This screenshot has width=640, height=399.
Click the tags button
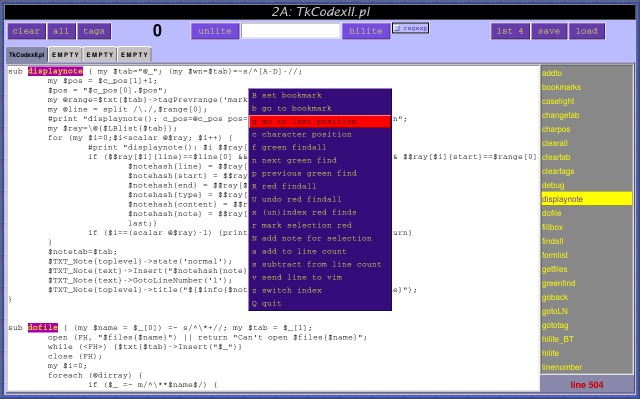pyautogui.click(x=94, y=31)
